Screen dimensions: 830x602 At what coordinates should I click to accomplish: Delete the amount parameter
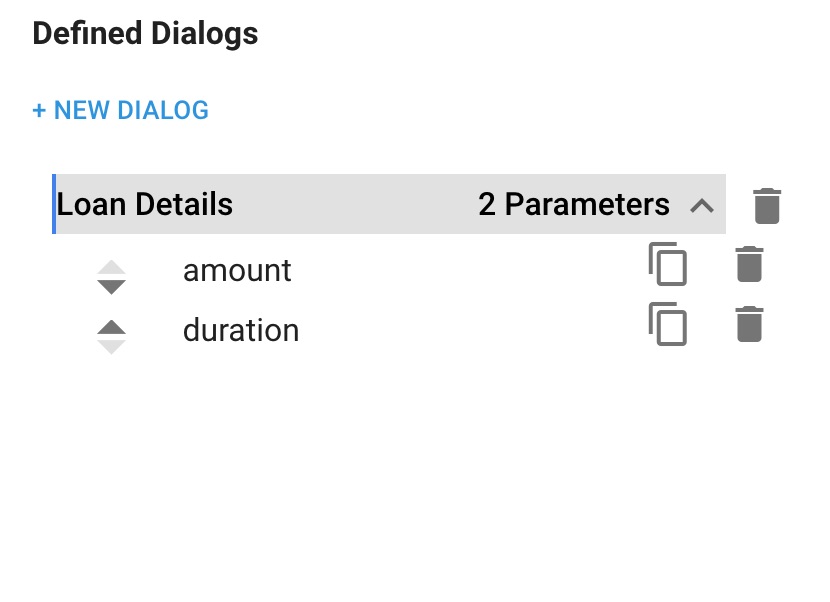click(x=749, y=264)
